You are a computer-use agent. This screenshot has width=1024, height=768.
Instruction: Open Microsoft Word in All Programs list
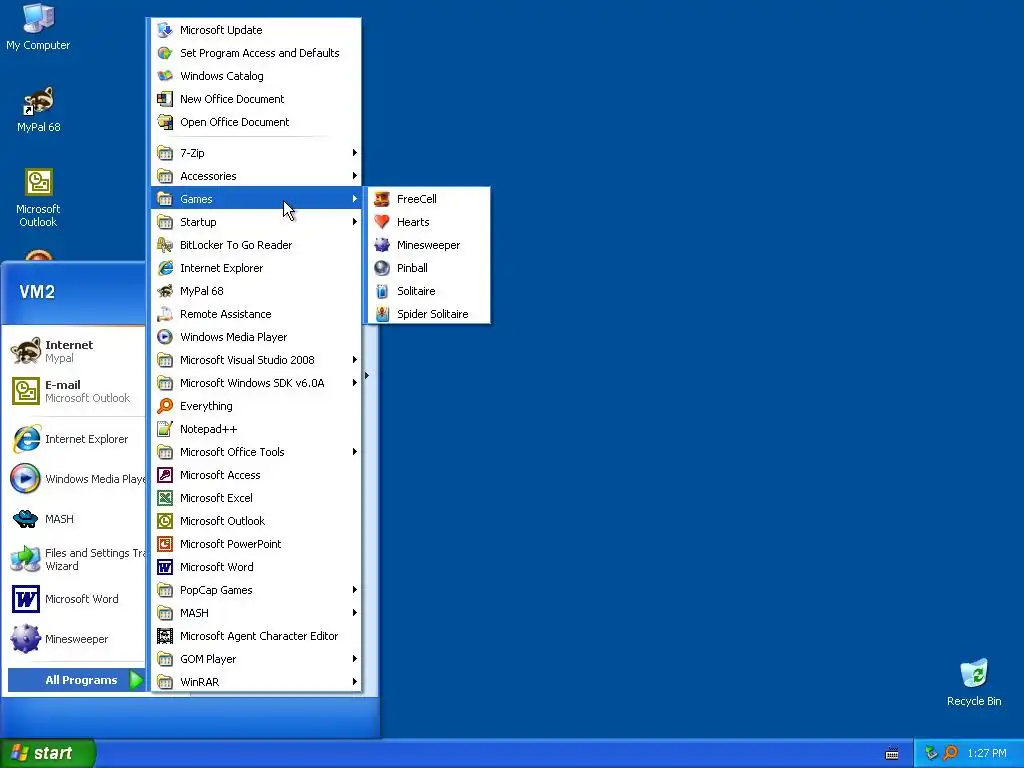tap(256, 567)
